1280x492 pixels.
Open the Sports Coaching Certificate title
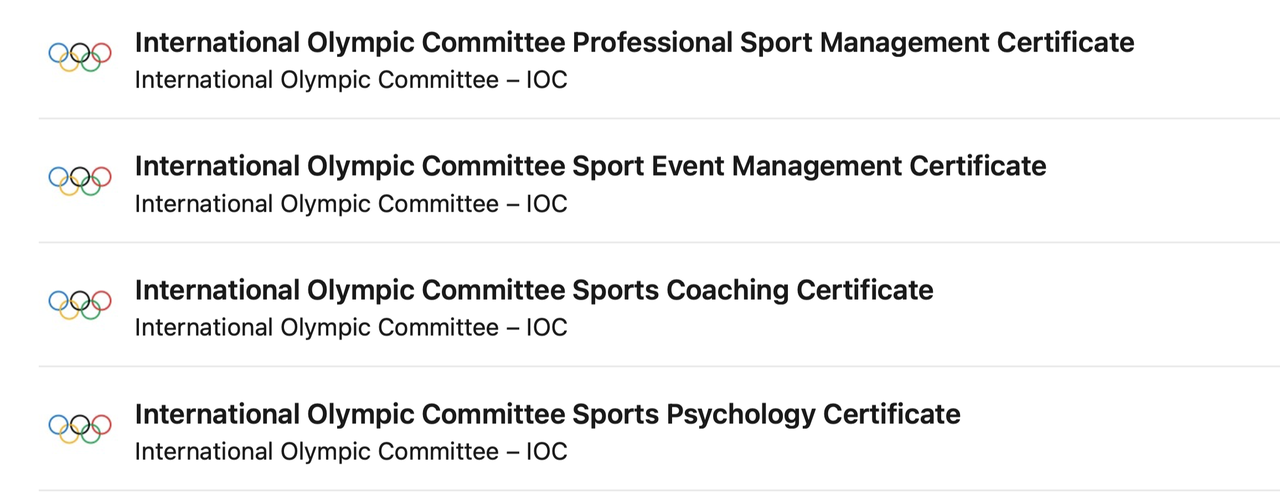pyautogui.click(x=534, y=290)
